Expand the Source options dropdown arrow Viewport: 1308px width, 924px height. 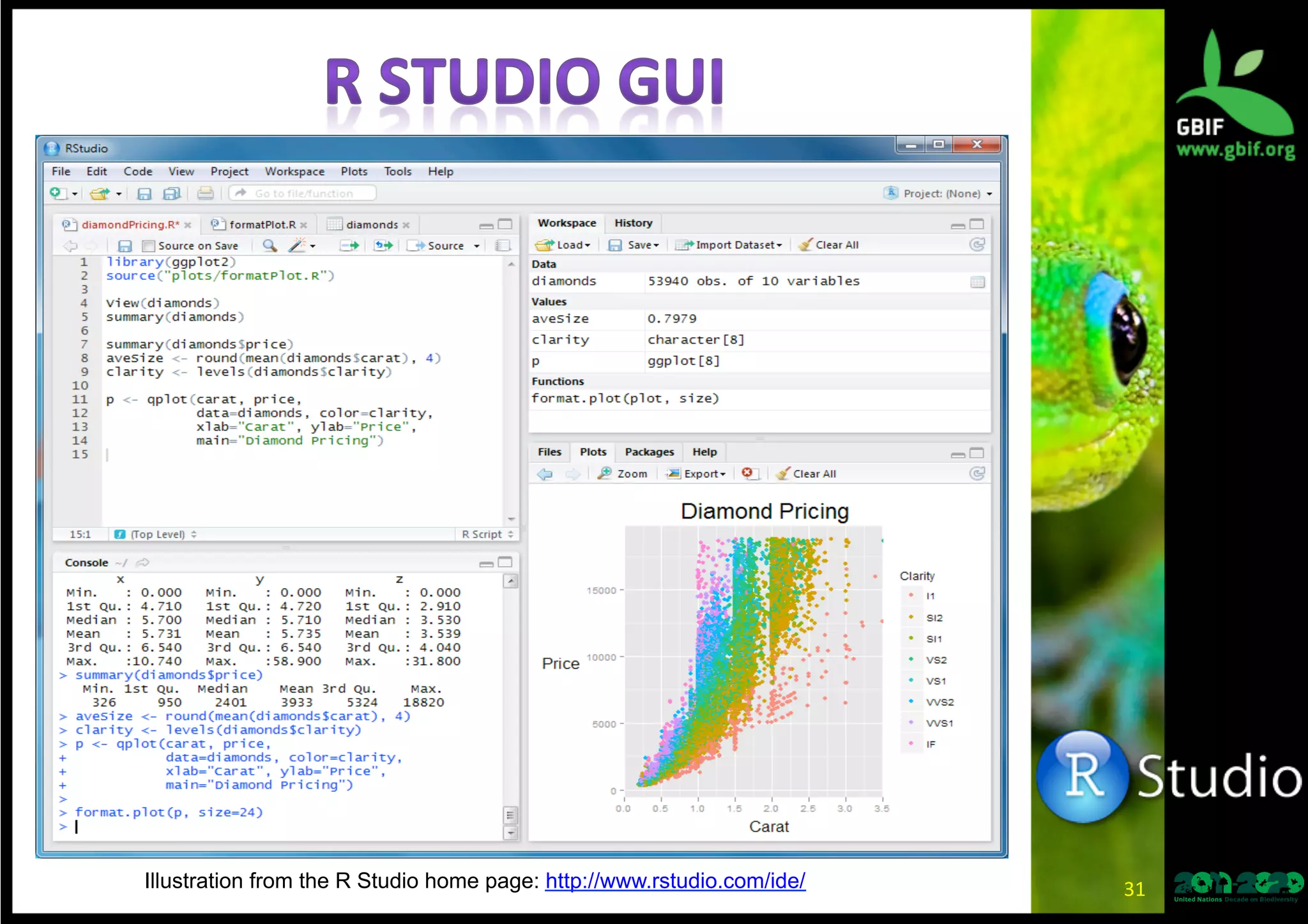point(476,246)
